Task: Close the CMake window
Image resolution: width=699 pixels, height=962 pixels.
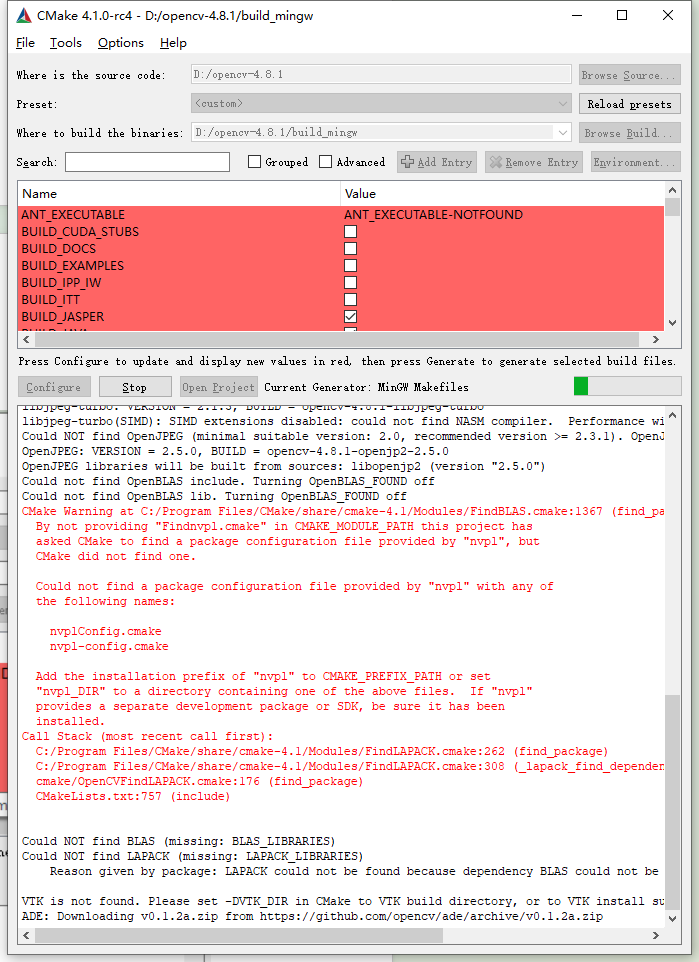Action: tap(668, 15)
